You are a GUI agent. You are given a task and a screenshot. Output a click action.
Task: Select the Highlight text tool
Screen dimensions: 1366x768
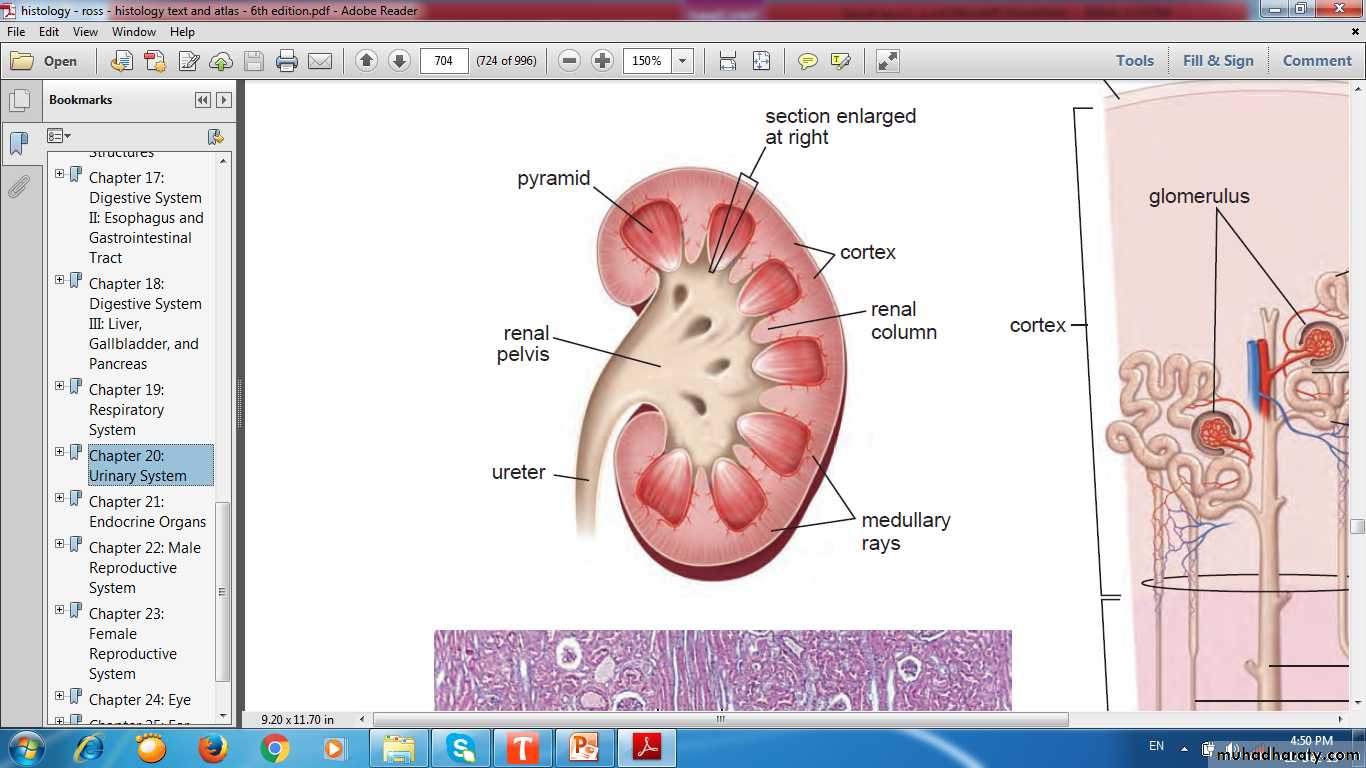840,61
